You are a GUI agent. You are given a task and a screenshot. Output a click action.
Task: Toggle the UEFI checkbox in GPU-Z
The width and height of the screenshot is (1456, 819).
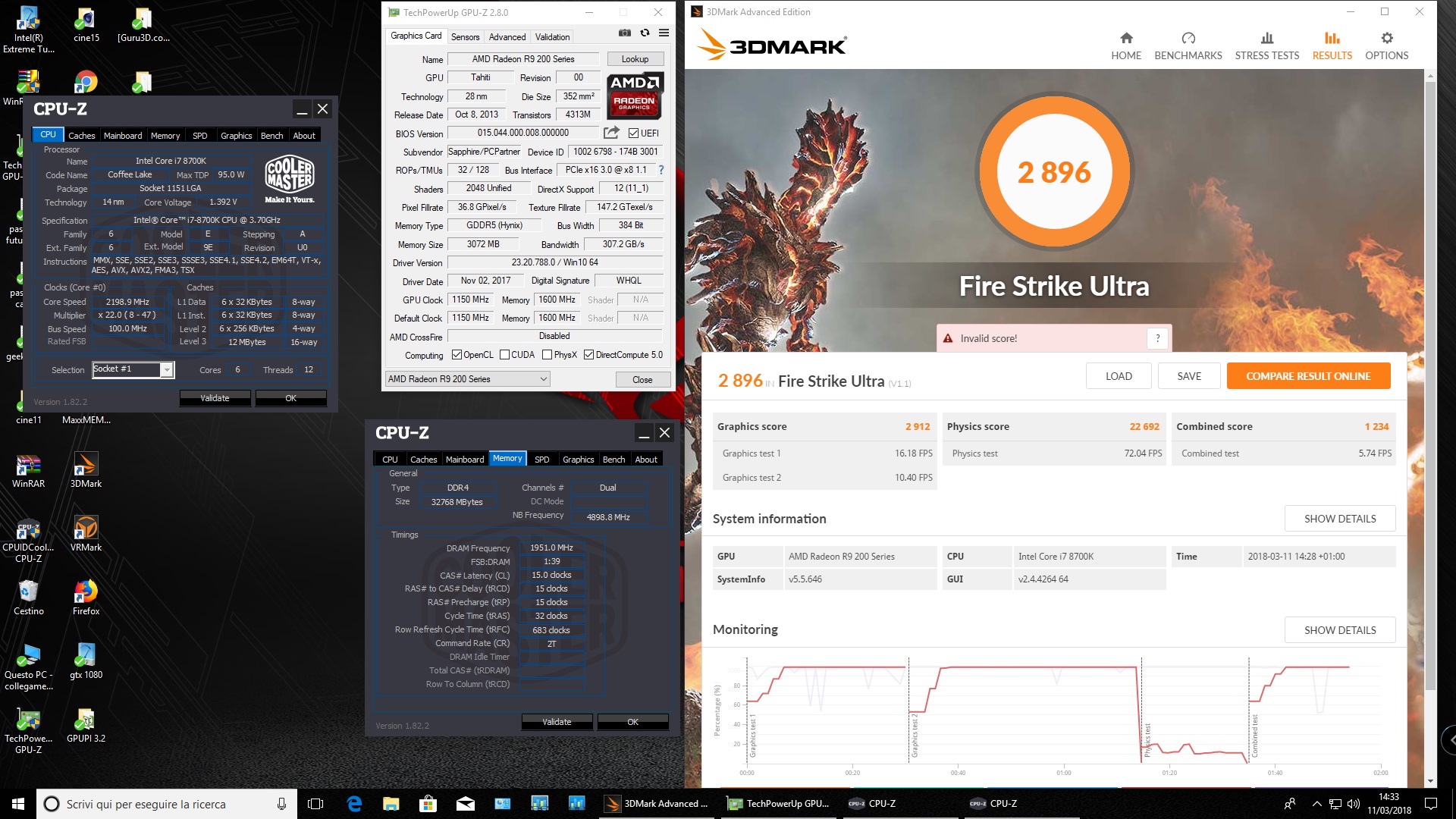point(633,133)
